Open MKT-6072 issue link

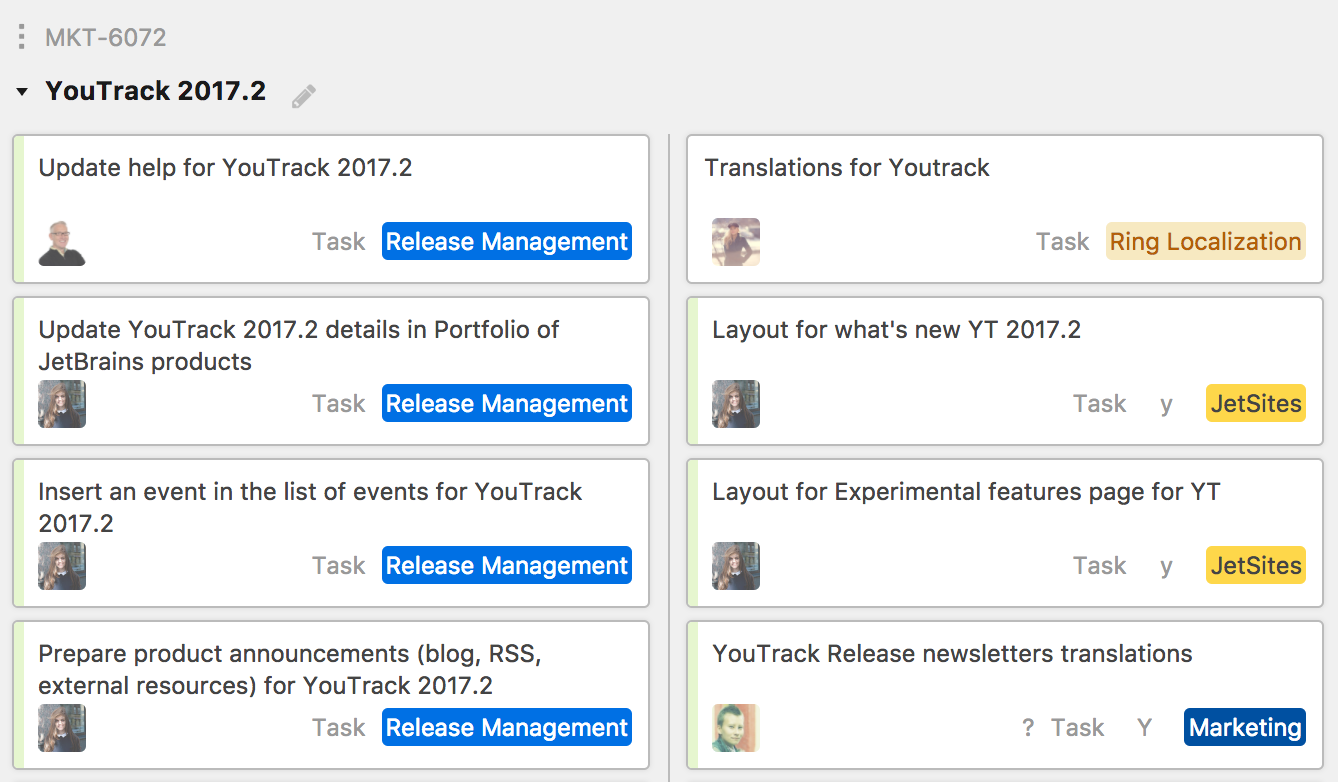click(x=106, y=38)
